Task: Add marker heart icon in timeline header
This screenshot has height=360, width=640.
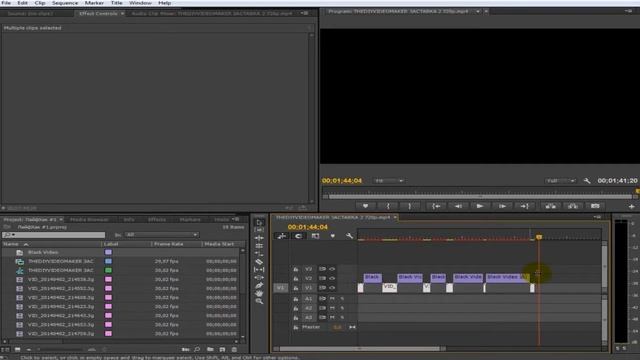Action: pos(333,236)
